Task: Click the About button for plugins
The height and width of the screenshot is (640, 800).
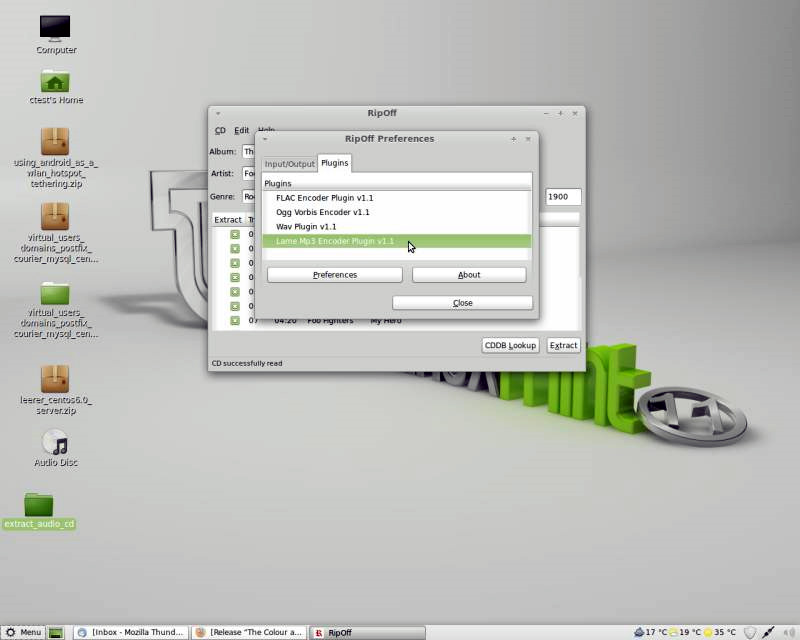Action: click(469, 275)
